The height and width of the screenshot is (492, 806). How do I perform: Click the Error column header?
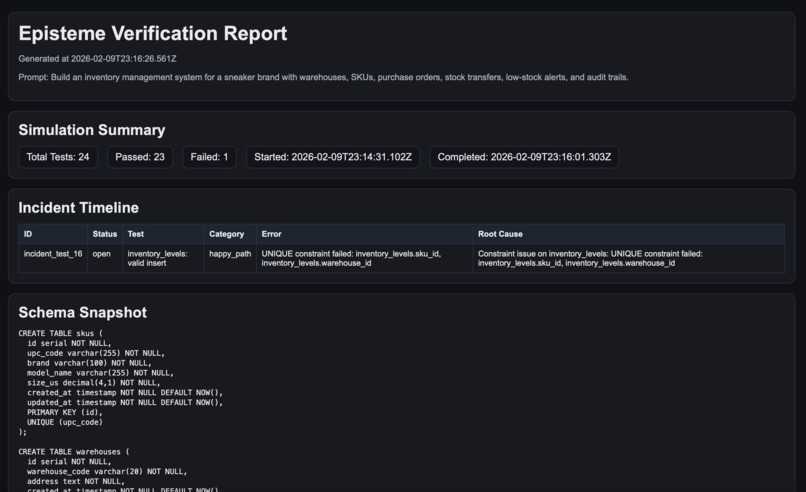coord(364,234)
